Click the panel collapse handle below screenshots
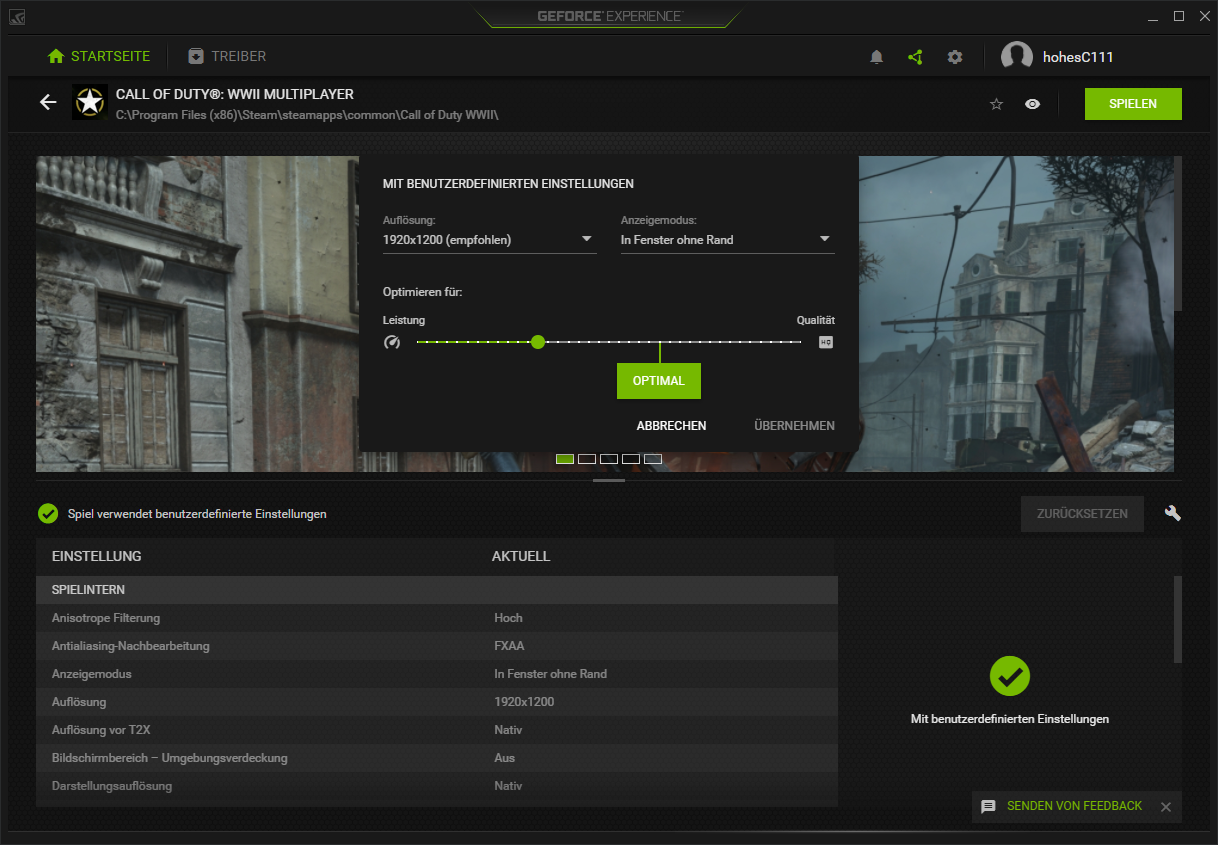 coord(609,481)
